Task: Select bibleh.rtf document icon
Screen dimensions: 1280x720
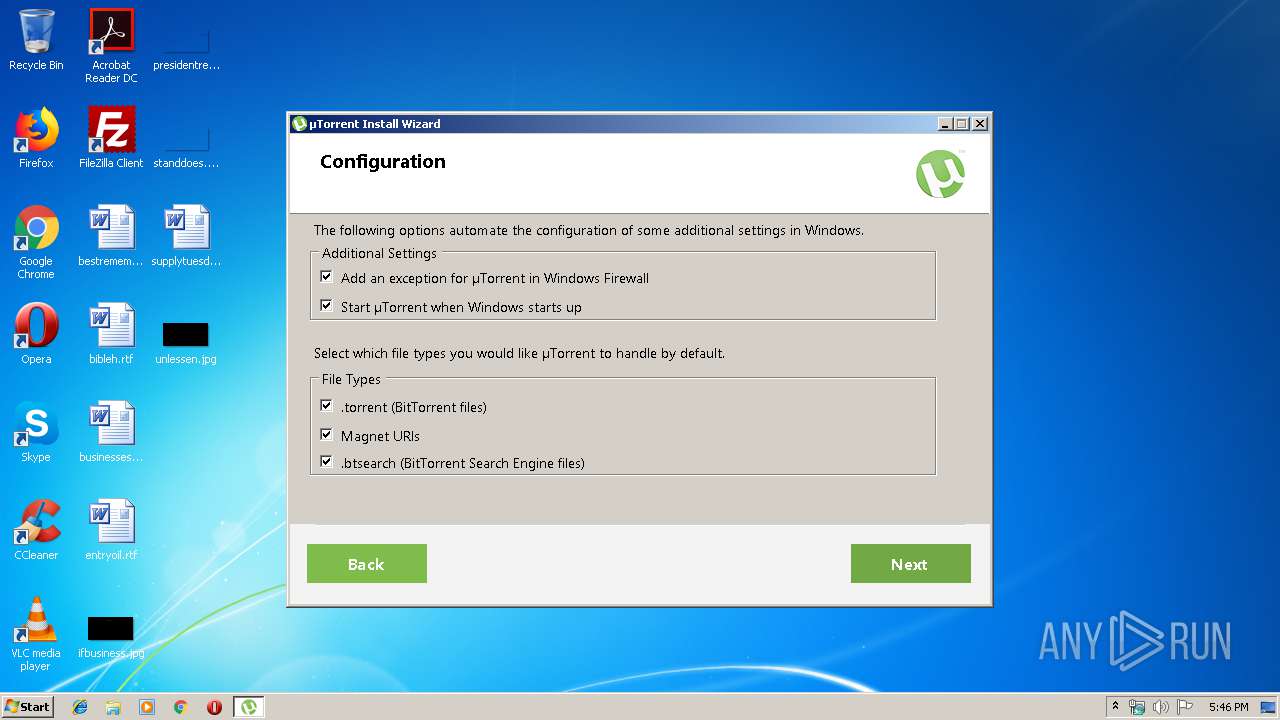Action: pos(111,334)
